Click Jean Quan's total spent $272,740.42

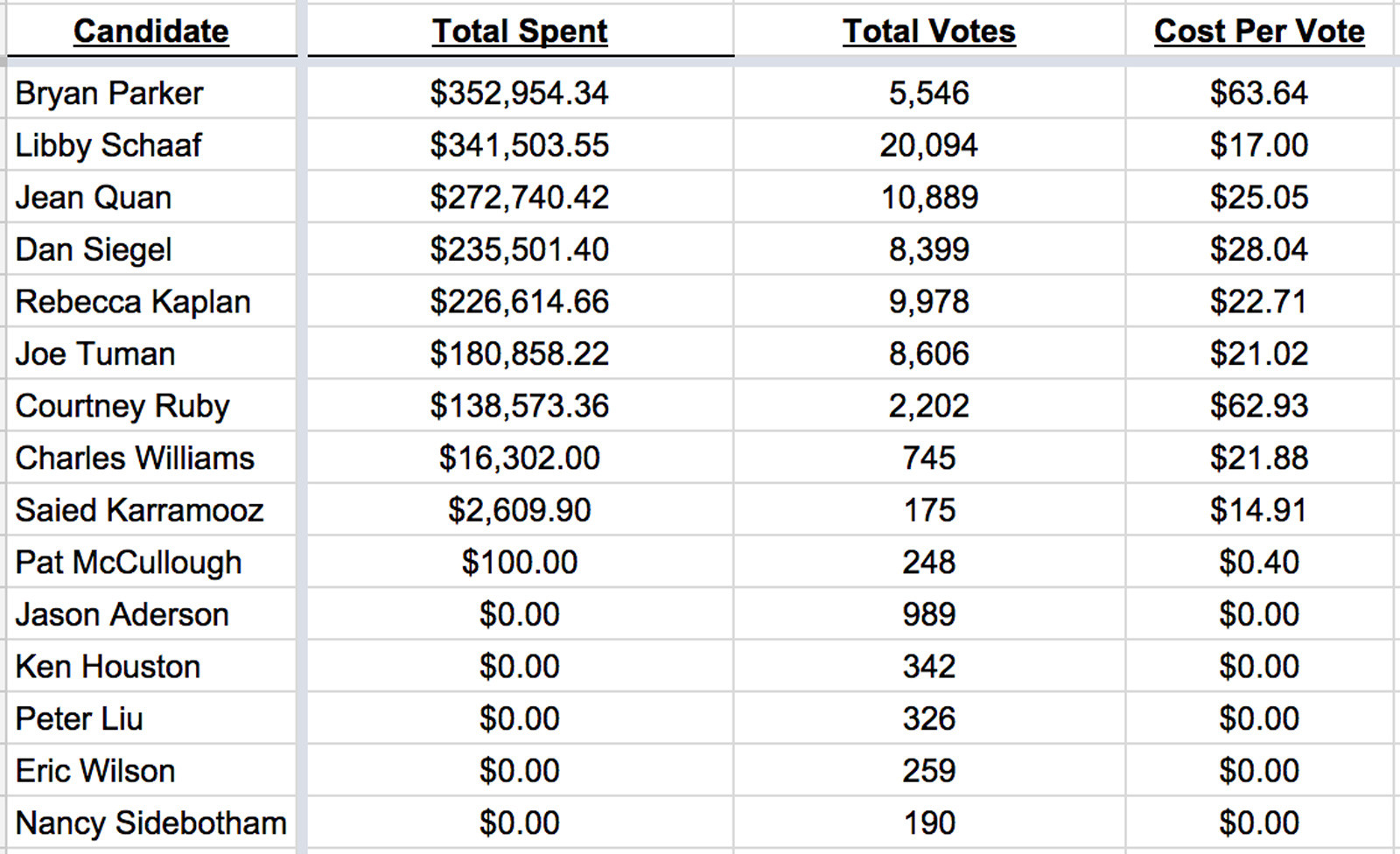coord(520,198)
